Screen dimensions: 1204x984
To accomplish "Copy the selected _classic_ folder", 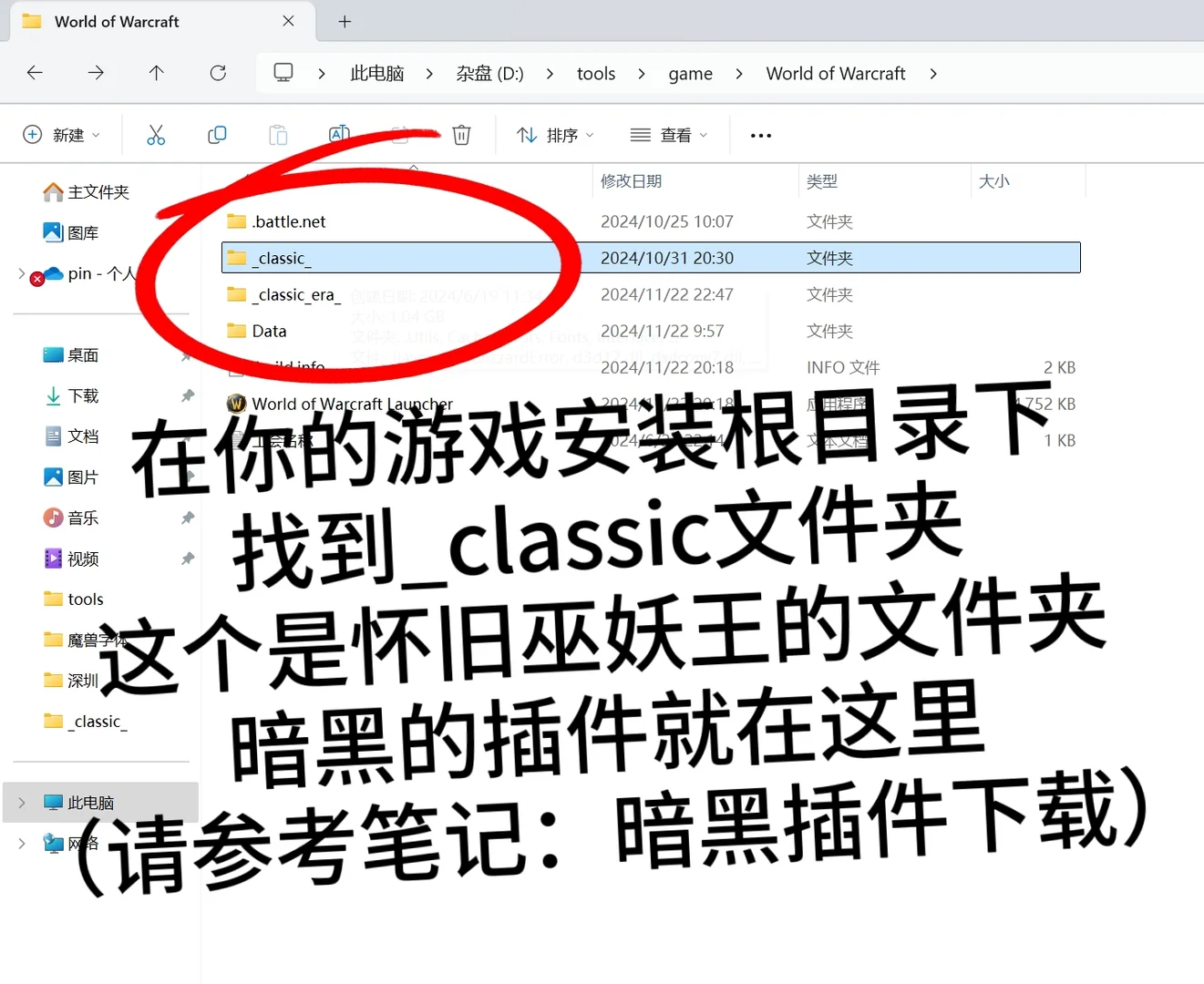I will point(217,135).
